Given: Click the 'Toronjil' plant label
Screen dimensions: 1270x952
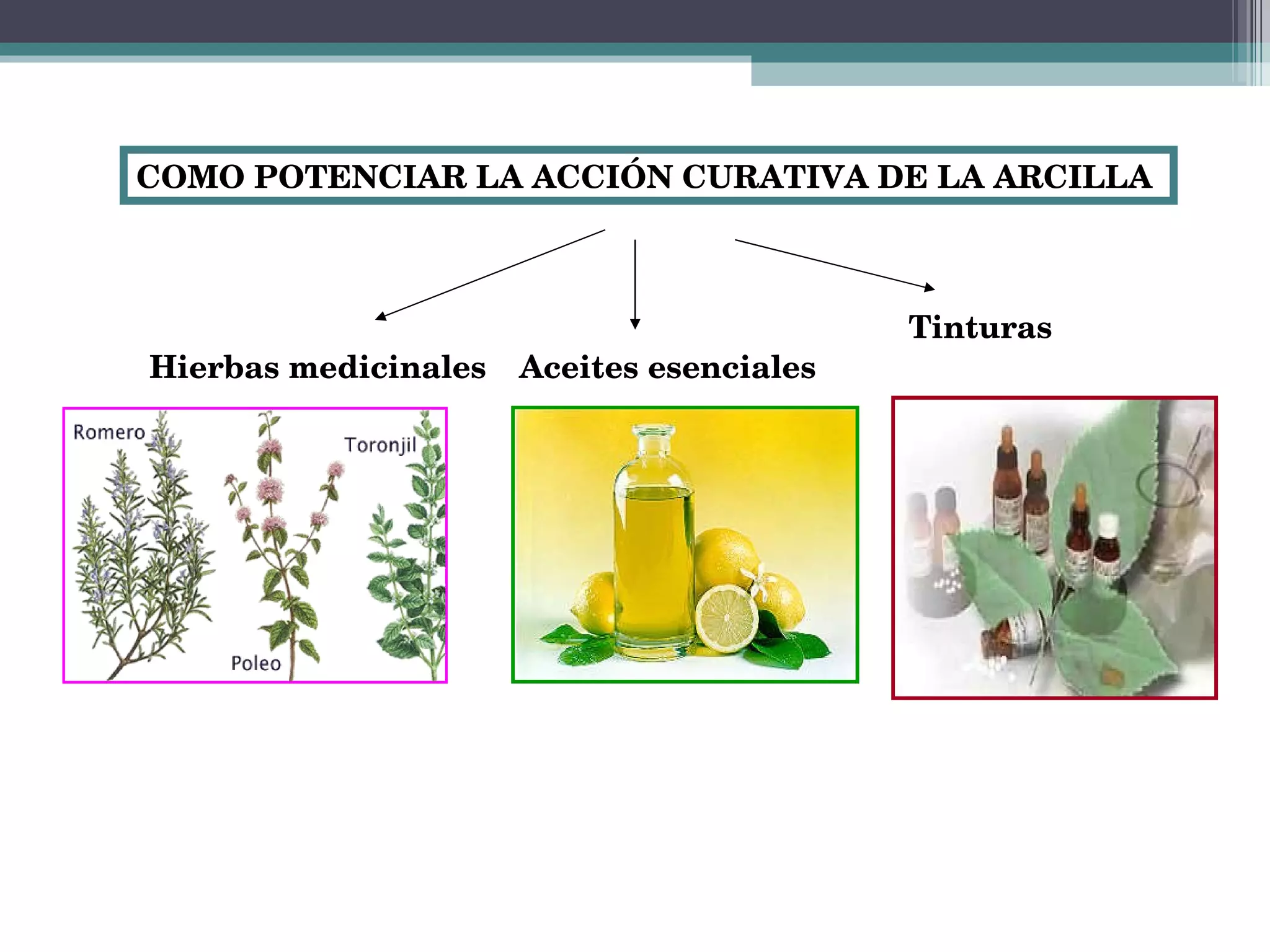Looking at the screenshot, I should click(x=380, y=445).
